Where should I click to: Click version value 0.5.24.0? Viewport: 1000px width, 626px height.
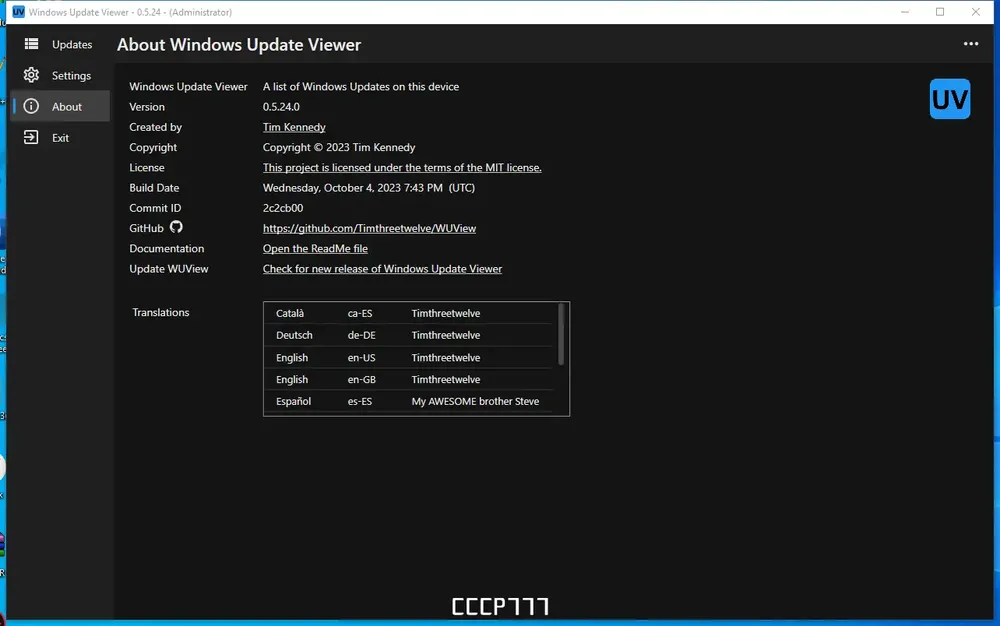click(281, 107)
